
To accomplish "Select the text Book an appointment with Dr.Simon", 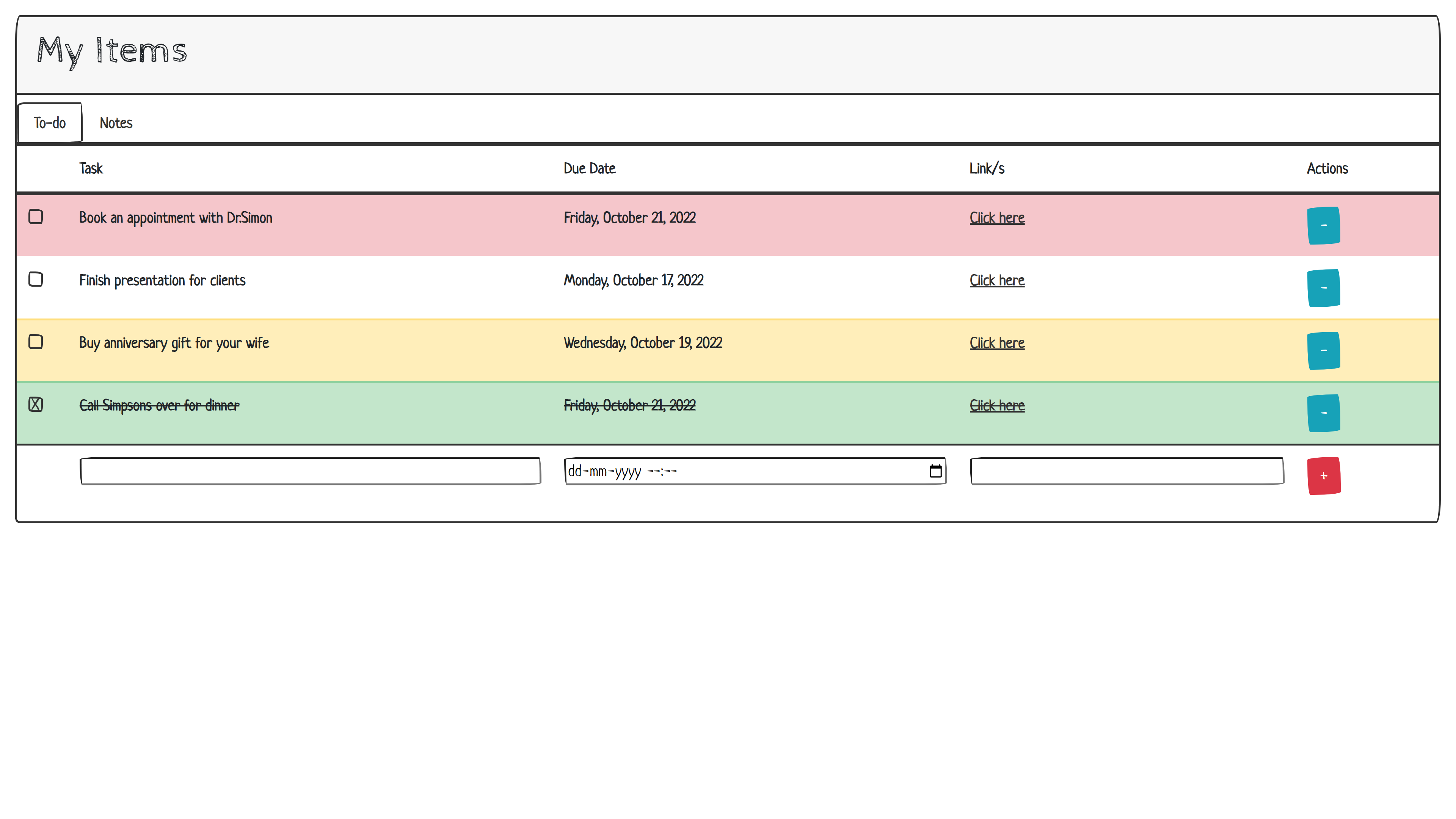I will 176,218.
